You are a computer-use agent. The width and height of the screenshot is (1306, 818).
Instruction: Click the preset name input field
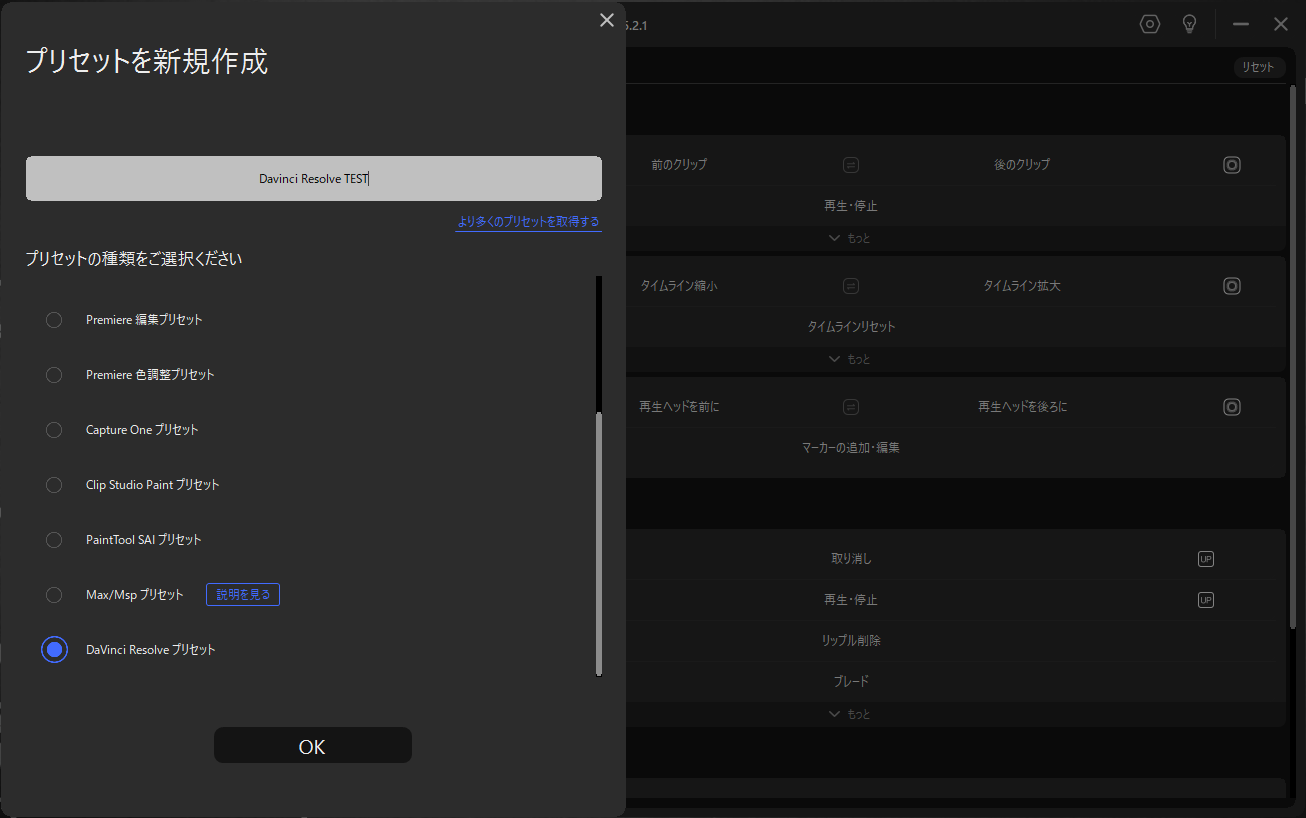point(313,179)
